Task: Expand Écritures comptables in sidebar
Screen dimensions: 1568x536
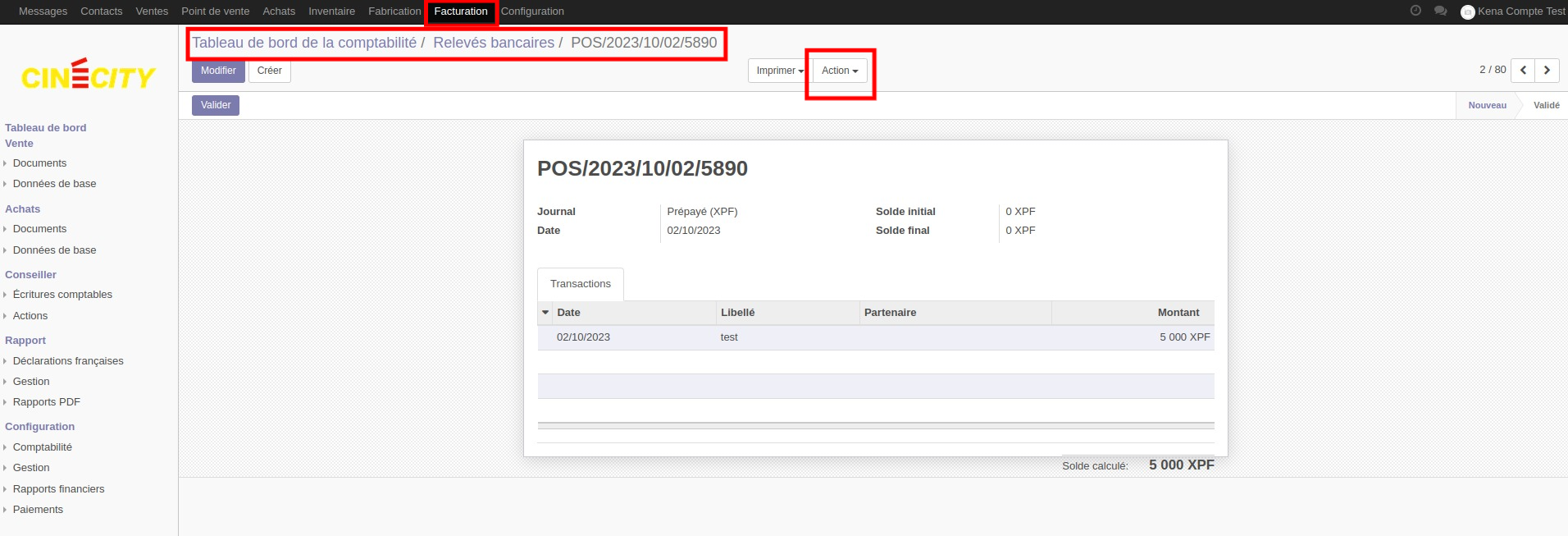Action: click(62, 295)
